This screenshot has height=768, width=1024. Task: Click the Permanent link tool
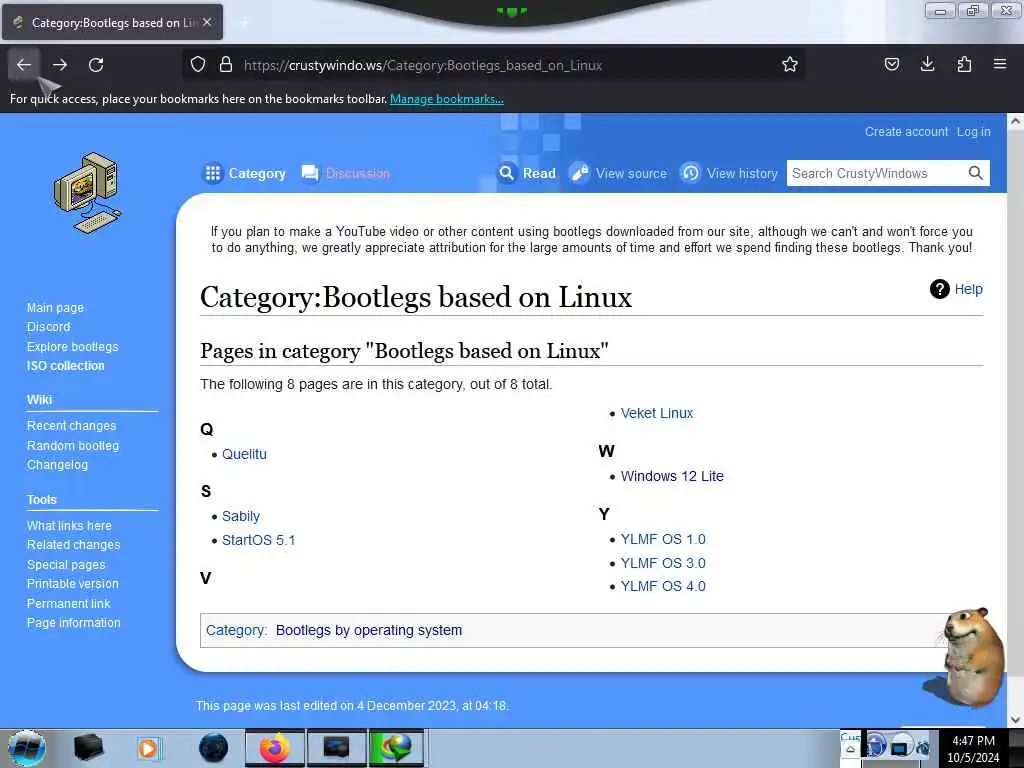point(68,603)
